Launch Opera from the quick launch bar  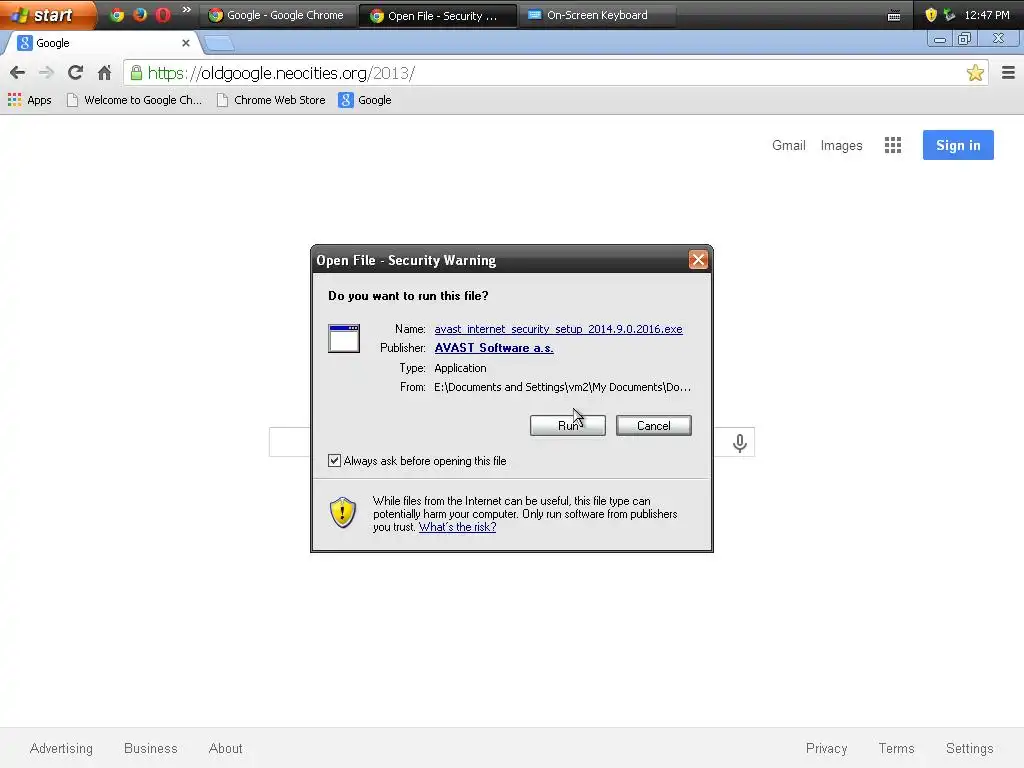pyautogui.click(x=163, y=14)
